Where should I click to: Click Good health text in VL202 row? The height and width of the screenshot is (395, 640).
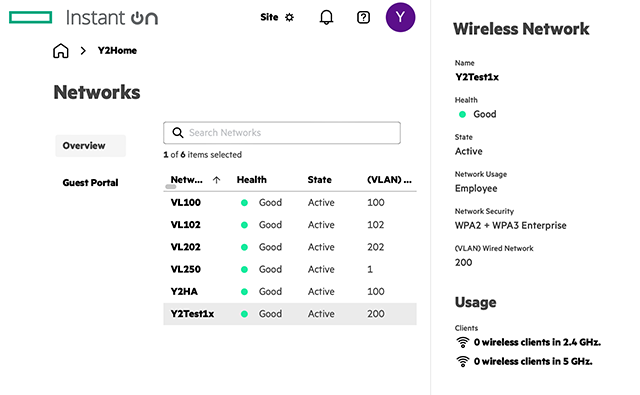click(270, 247)
